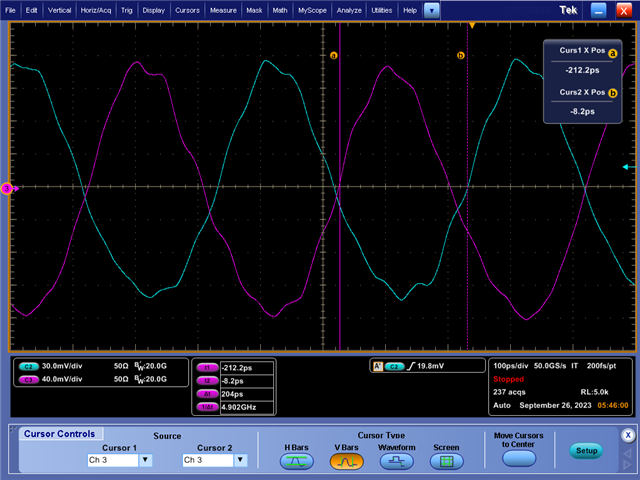Open the Horiz/Acq menu
This screenshot has width=640, height=480.
(x=97, y=10)
